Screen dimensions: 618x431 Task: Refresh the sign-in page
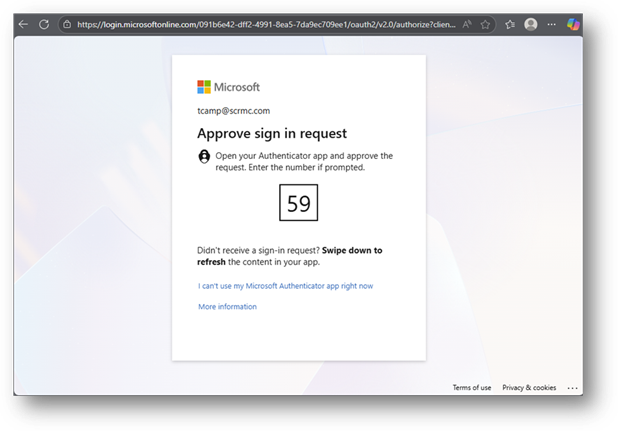(x=44, y=24)
